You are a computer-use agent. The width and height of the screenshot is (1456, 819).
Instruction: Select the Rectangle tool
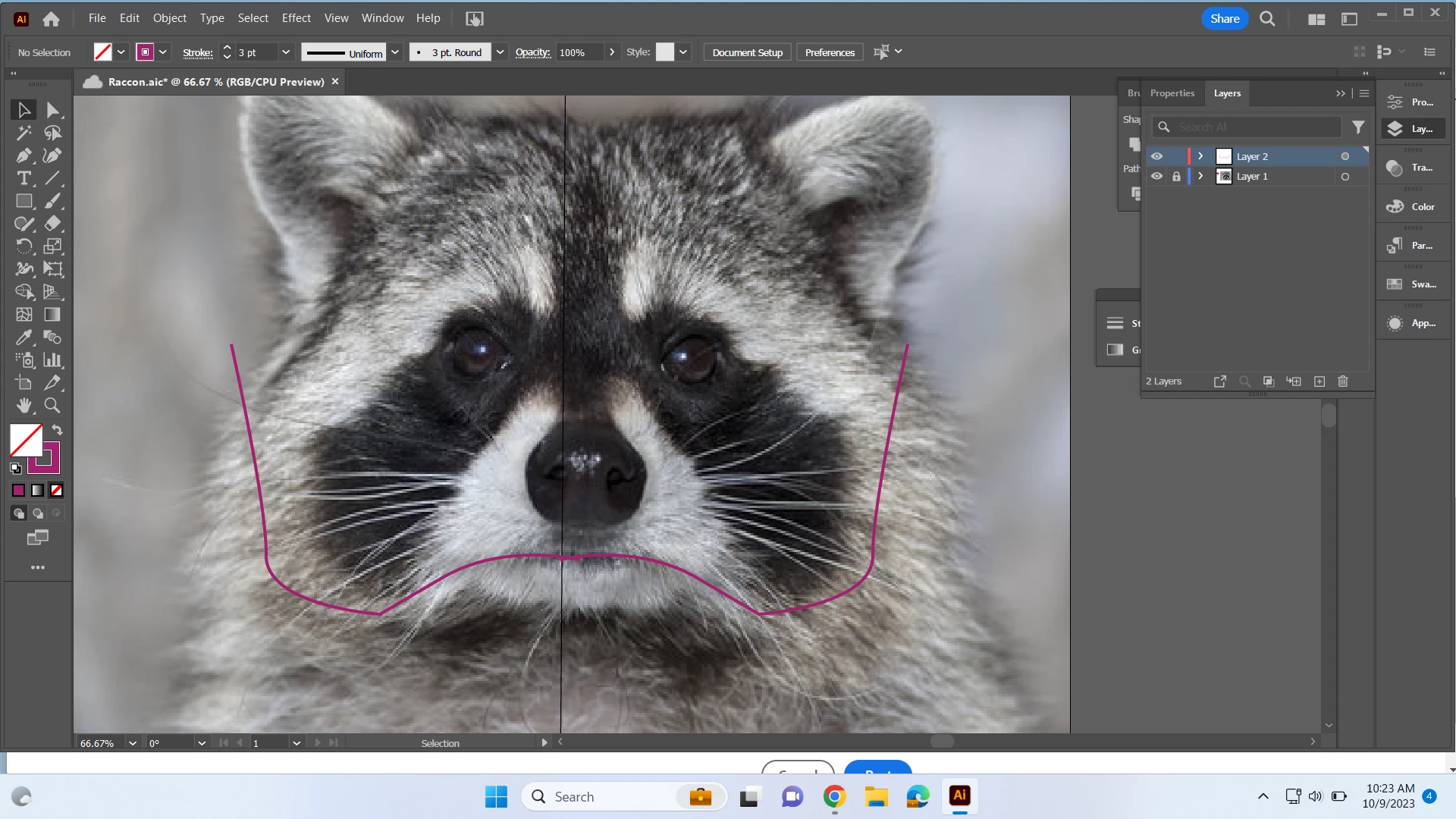[24, 201]
